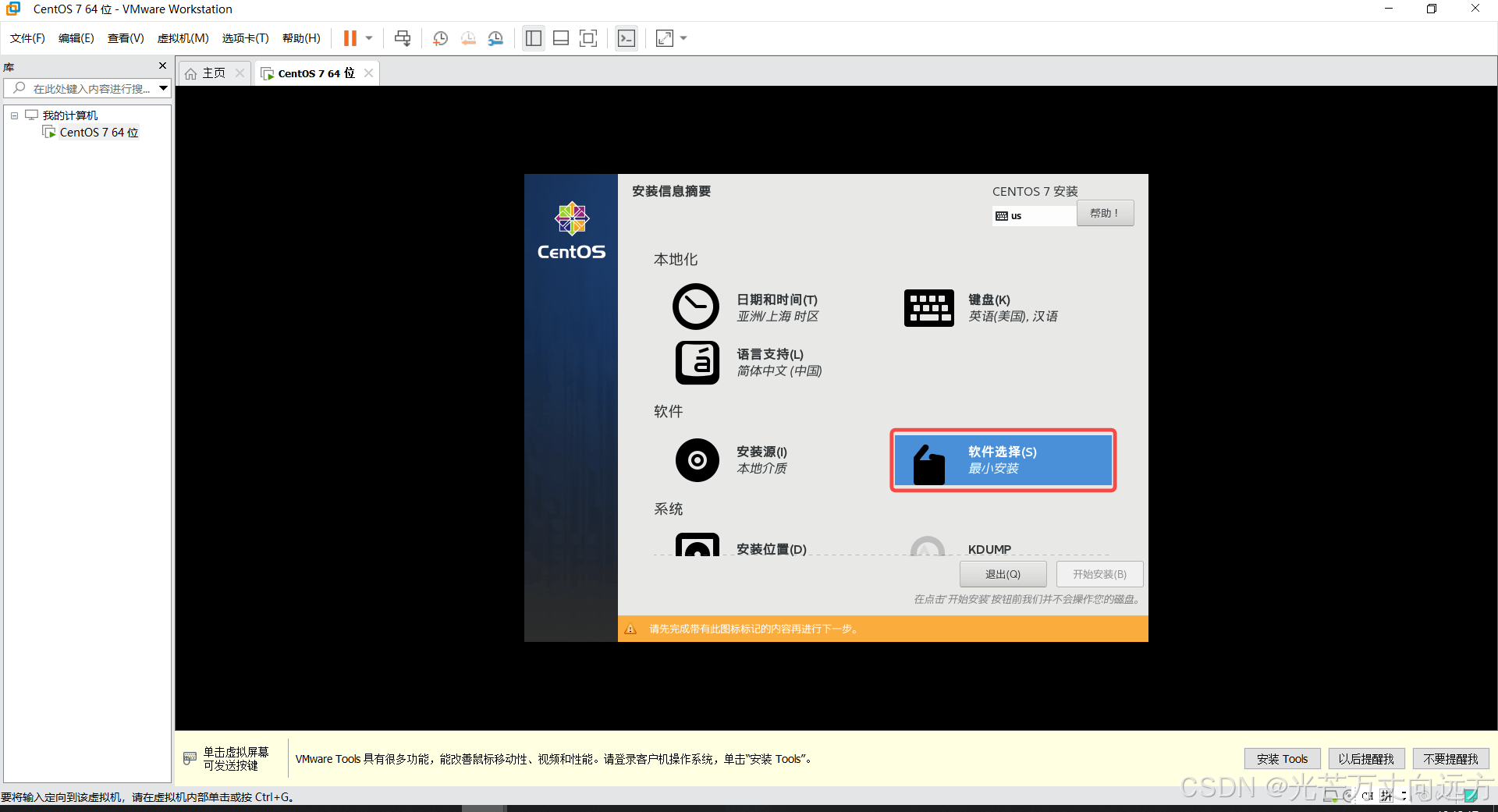Image resolution: width=1498 pixels, height=812 pixels.
Task: Click the KDUMP label
Action: pos(989,549)
